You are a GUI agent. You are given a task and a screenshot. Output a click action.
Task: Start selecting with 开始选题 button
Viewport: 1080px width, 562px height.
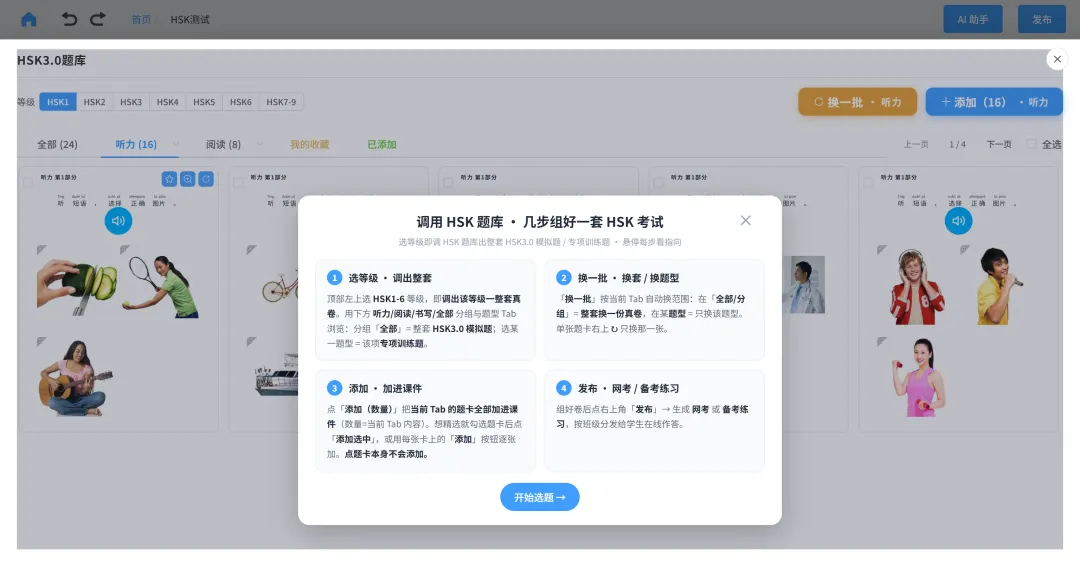point(539,497)
